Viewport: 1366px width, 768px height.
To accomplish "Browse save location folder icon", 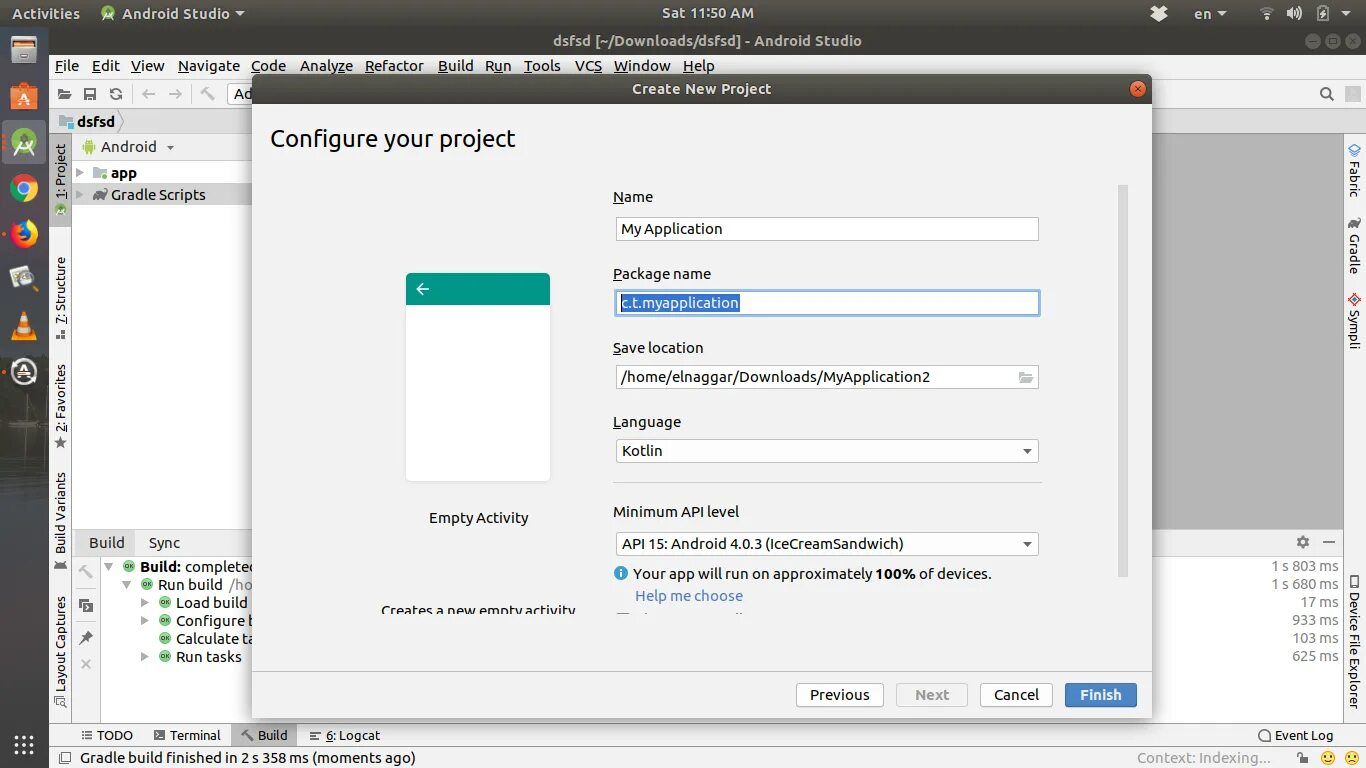I will click(1026, 377).
